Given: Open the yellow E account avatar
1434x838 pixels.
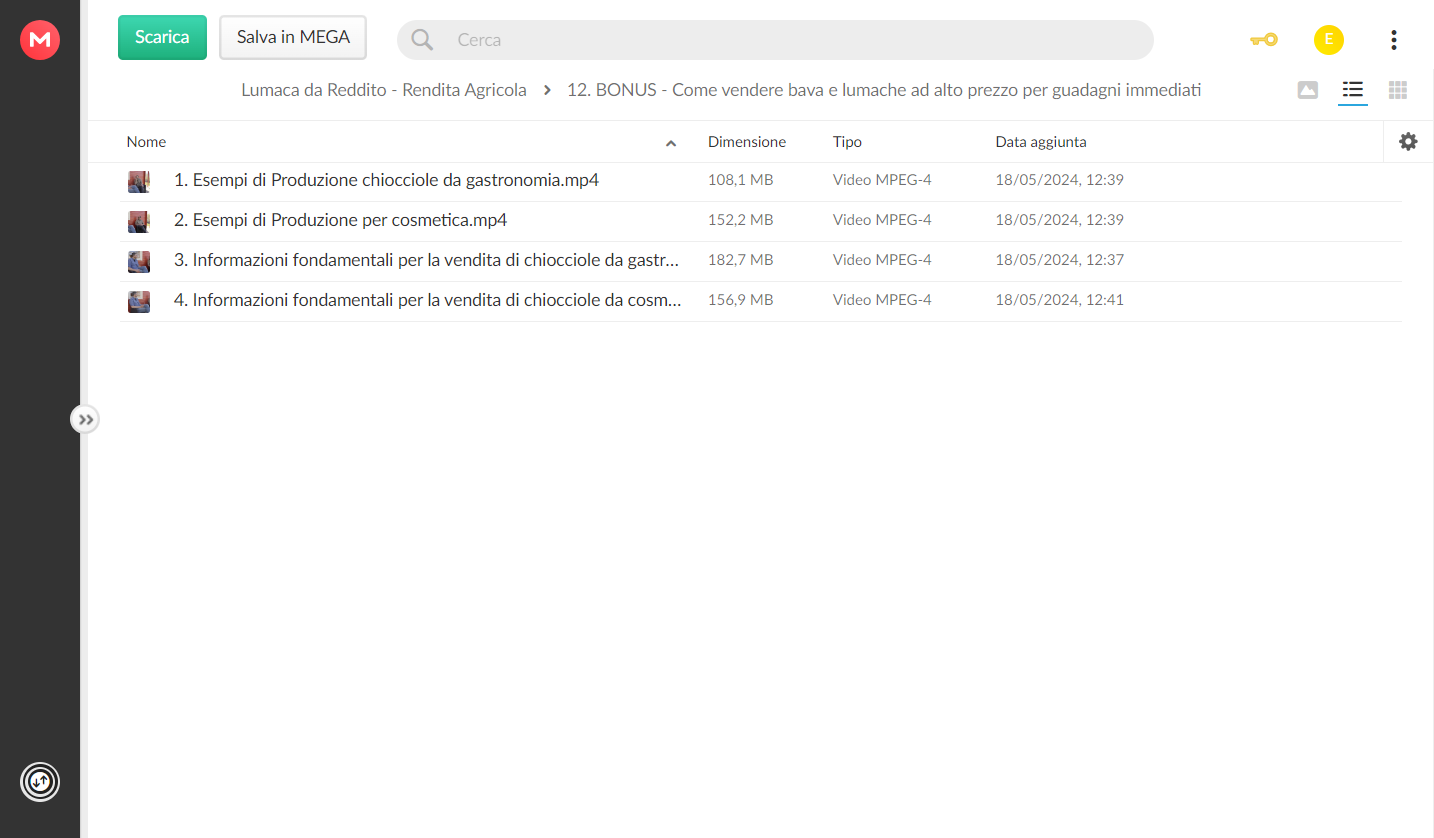Looking at the screenshot, I should click(1328, 40).
